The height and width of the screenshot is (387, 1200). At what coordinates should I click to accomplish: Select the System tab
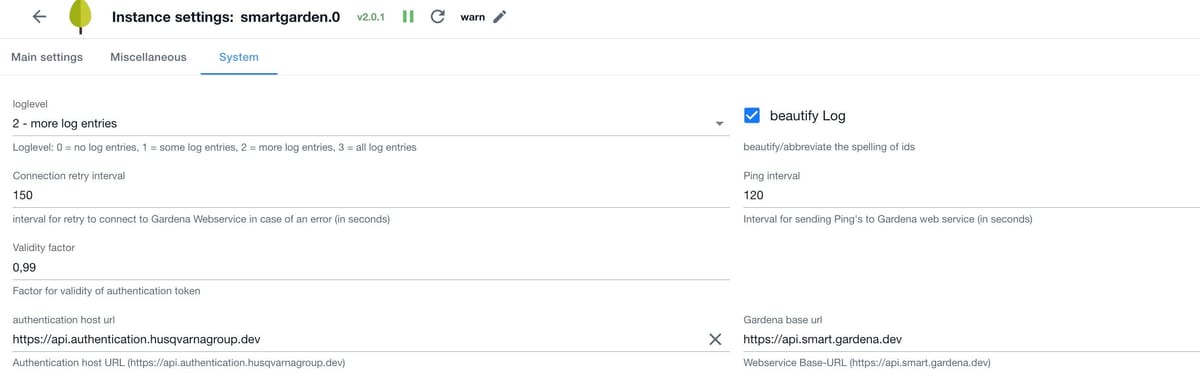click(x=239, y=57)
